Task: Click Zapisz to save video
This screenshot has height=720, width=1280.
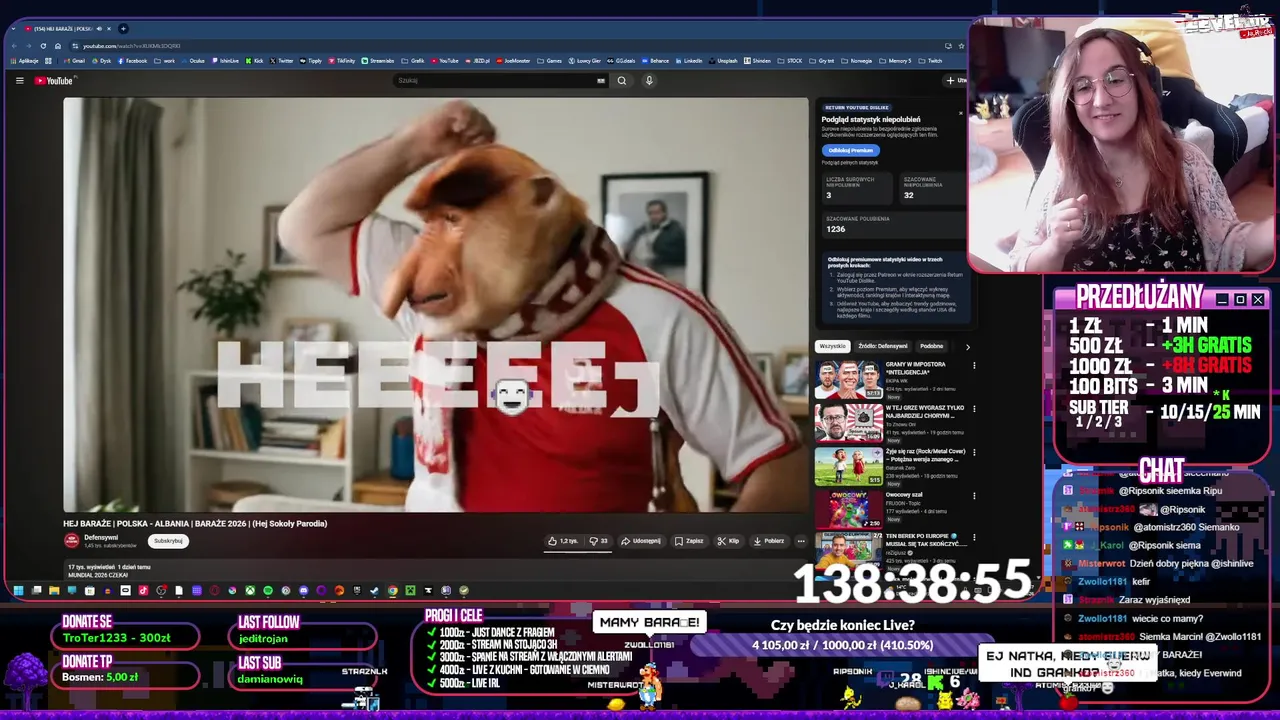Action: point(689,541)
